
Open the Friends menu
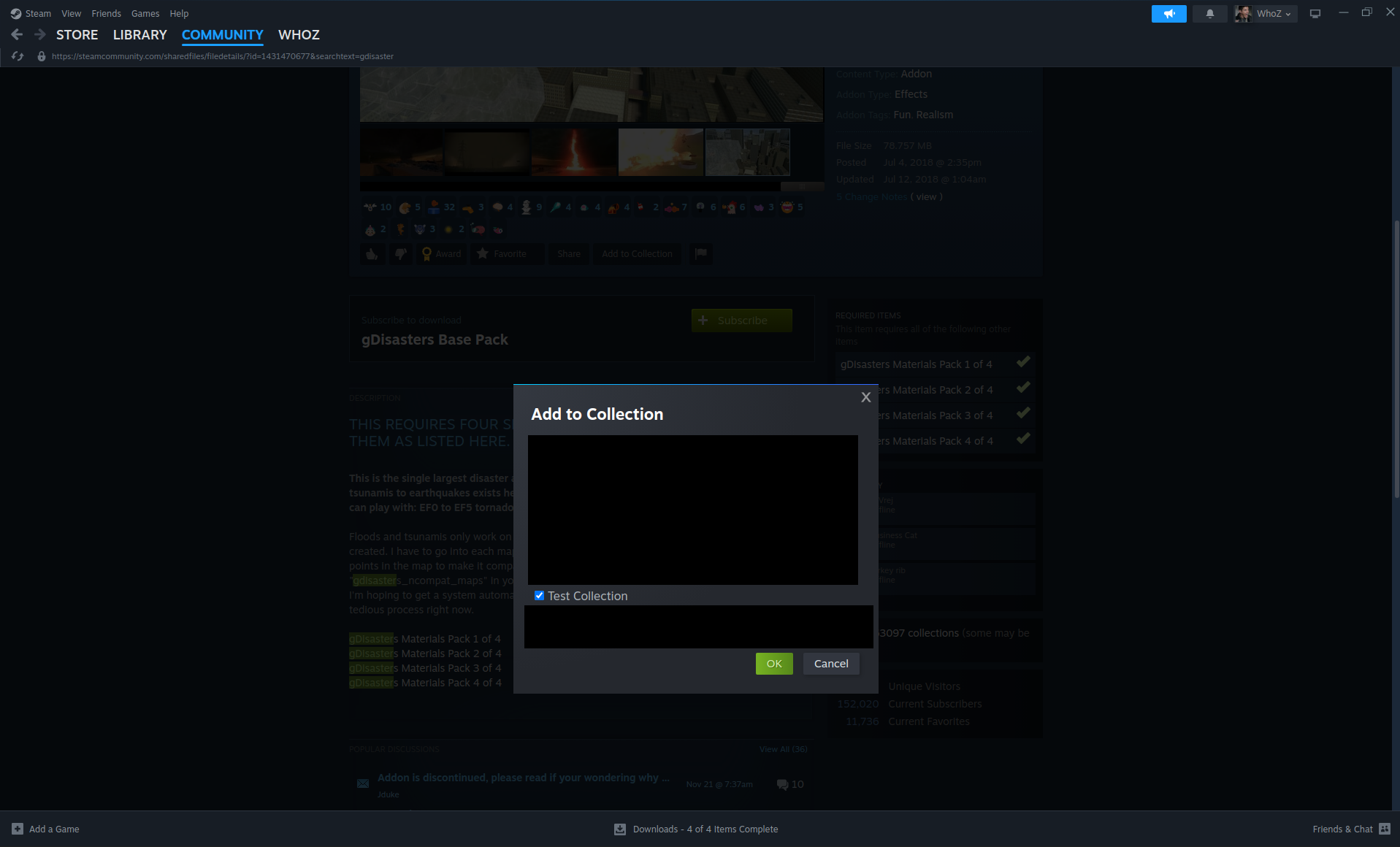click(x=106, y=13)
